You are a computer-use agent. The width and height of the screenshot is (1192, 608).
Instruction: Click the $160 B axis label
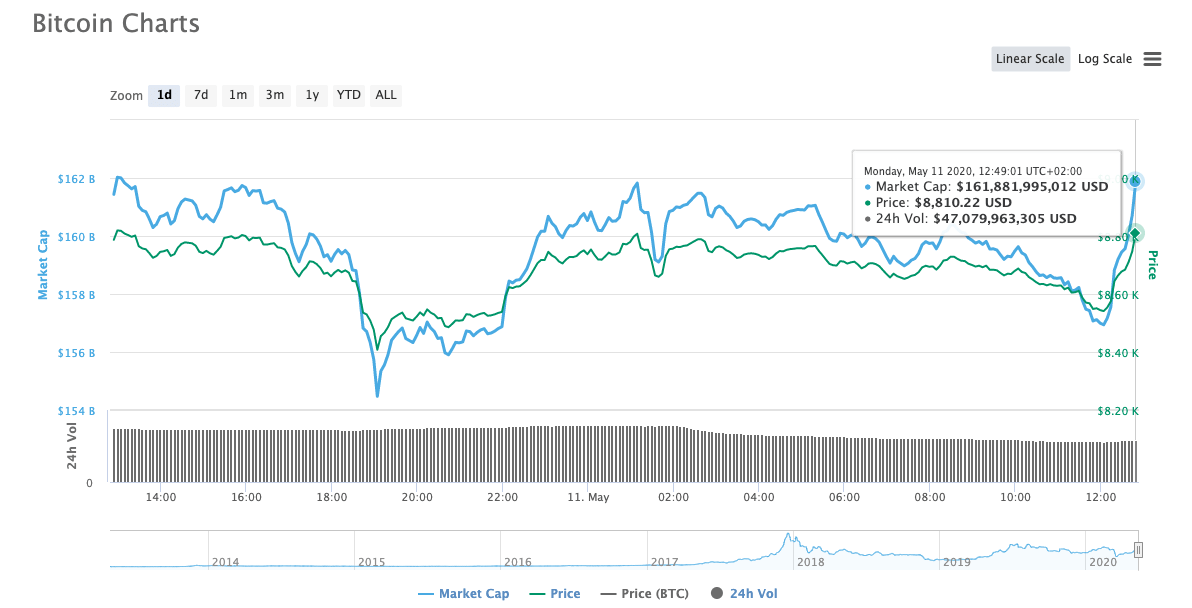pos(76,237)
